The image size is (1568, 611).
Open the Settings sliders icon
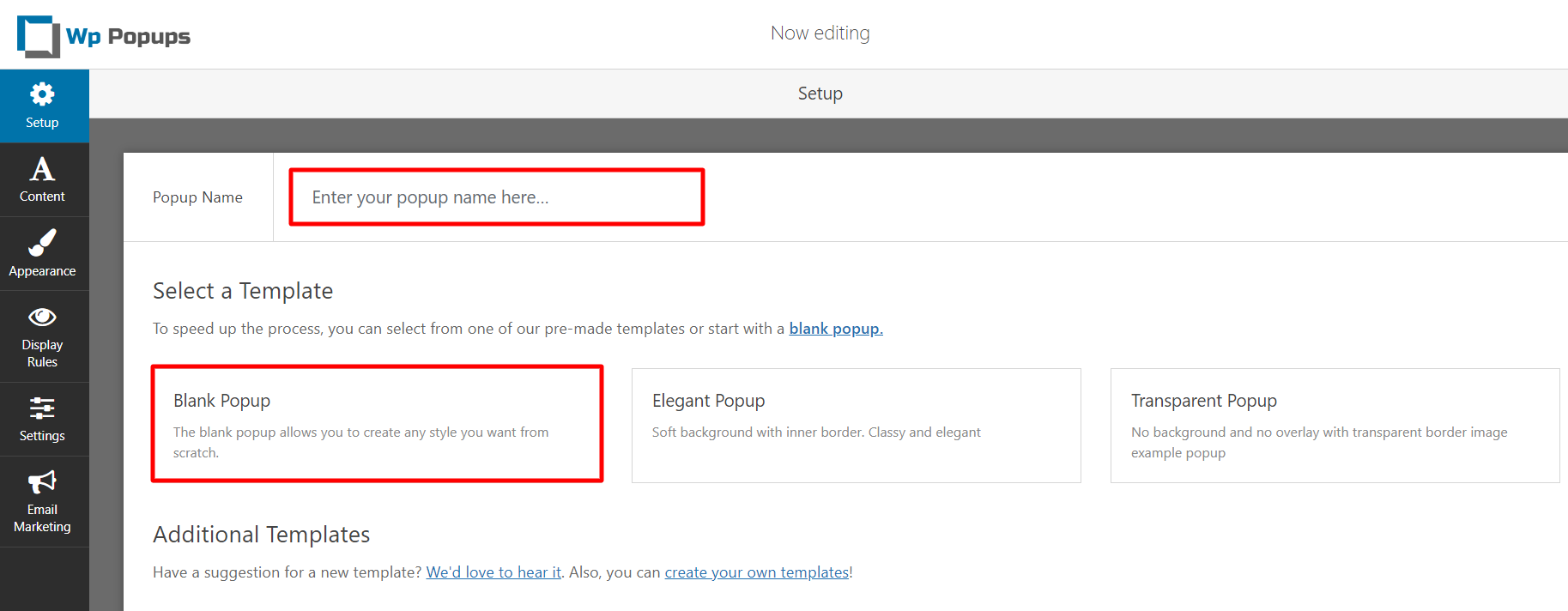click(x=42, y=408)
